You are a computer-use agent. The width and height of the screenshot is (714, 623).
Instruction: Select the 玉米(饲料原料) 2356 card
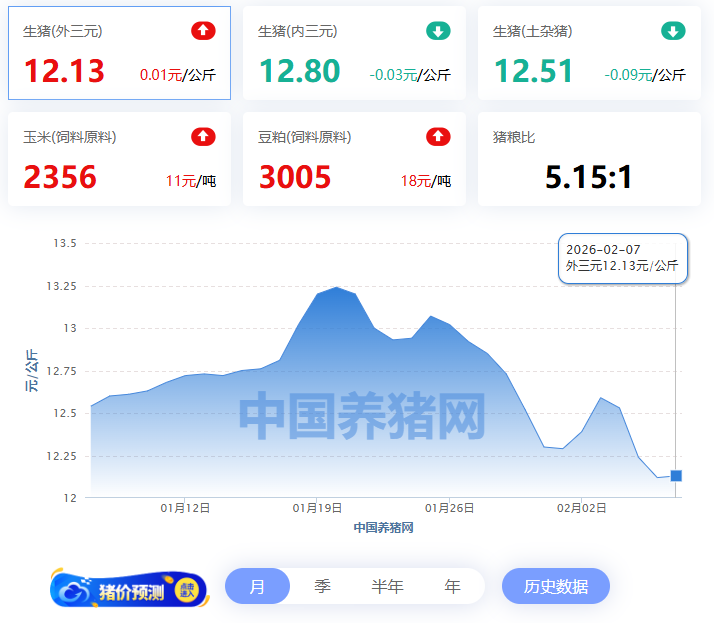pyautogui.click(x=119, y=159)
